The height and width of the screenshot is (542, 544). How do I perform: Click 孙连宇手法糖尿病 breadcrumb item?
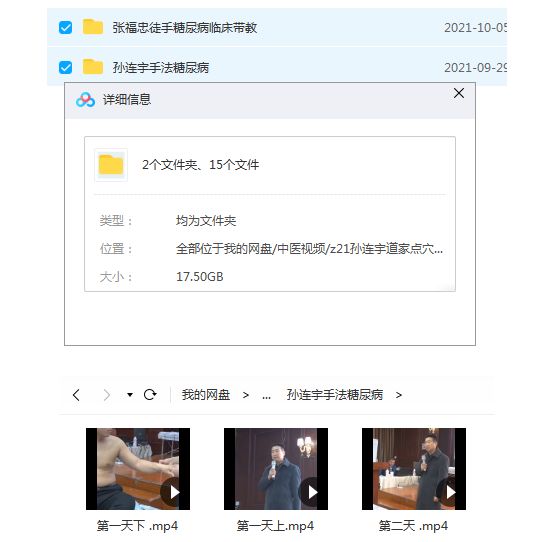tap(335, 395)
